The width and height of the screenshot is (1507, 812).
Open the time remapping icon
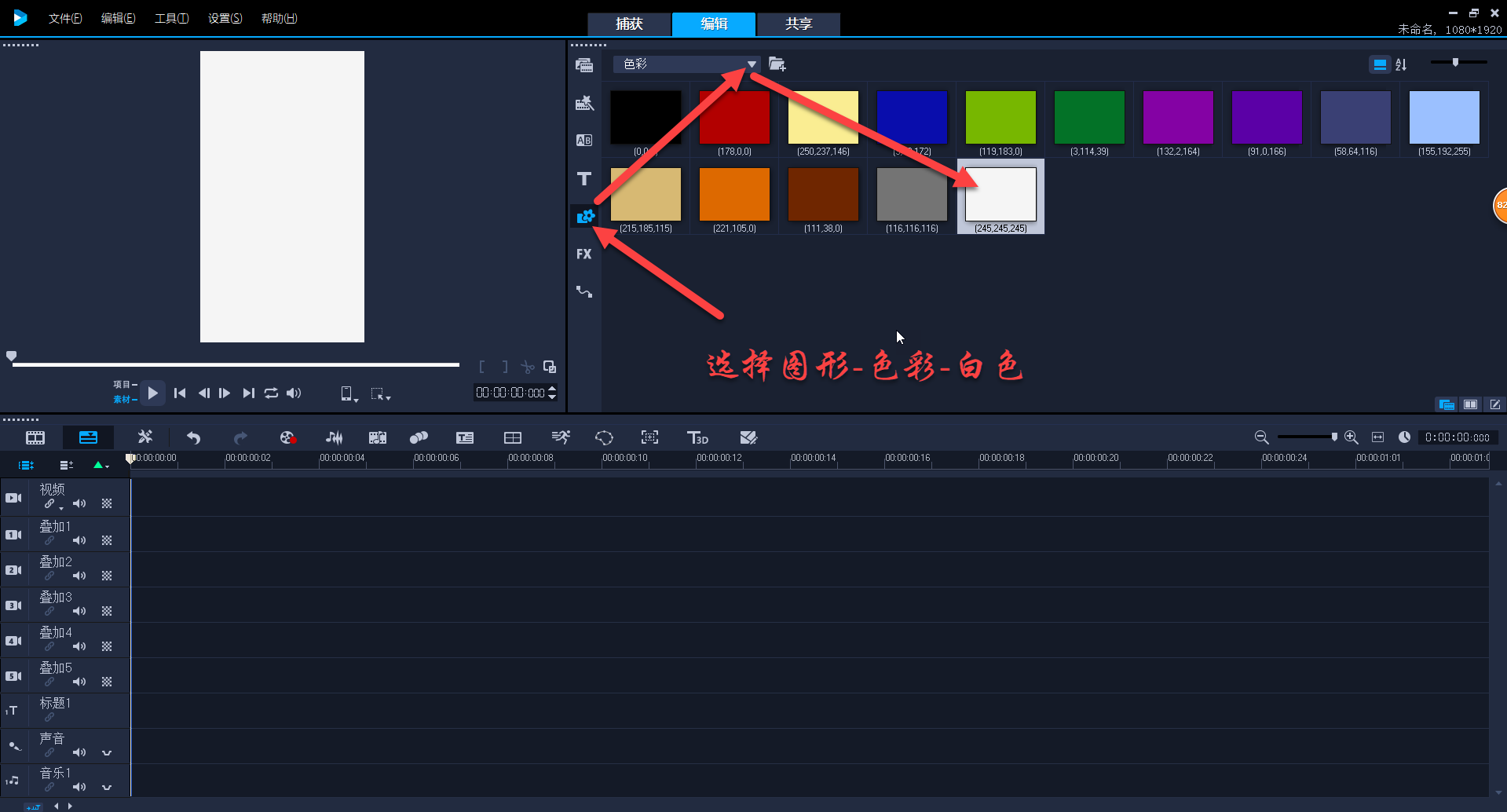(561, 437)
